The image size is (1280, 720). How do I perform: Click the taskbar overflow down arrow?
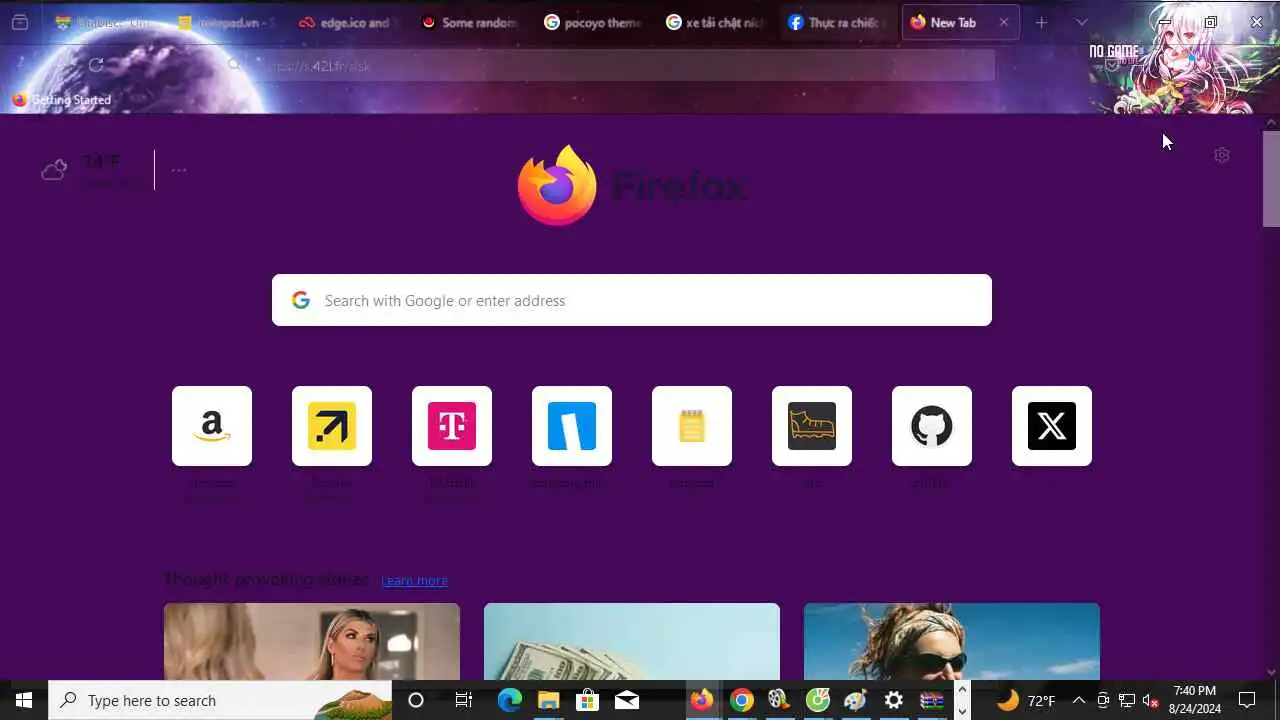pos(962,711)
